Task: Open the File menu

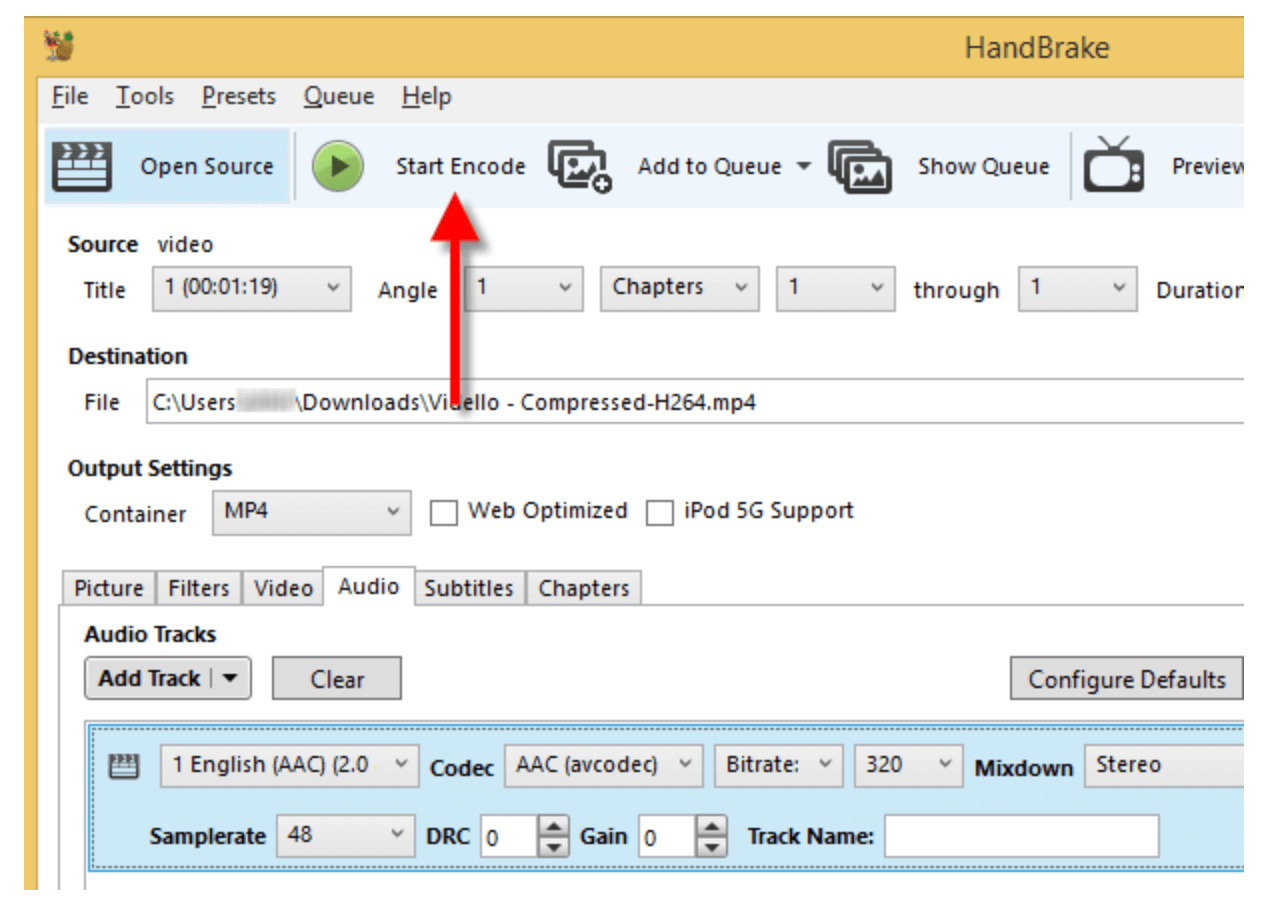Action: click(70, 96)
